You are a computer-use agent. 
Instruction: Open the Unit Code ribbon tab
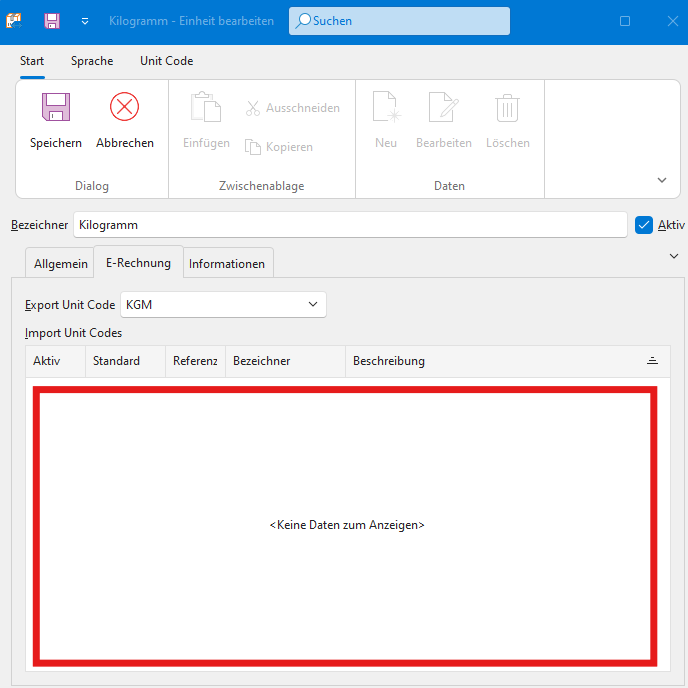tap(166, 61)
